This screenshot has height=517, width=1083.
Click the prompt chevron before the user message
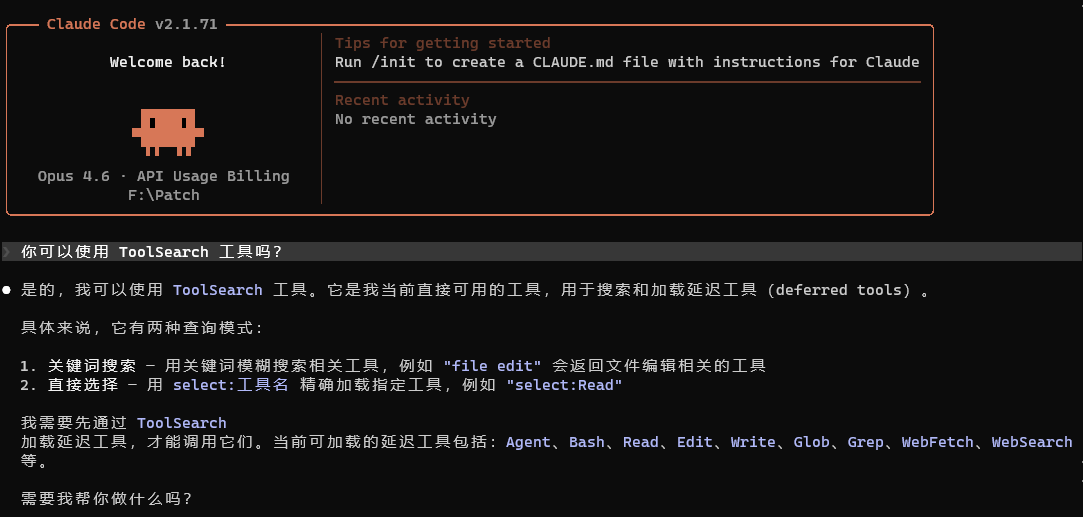[x=7, y=252]
